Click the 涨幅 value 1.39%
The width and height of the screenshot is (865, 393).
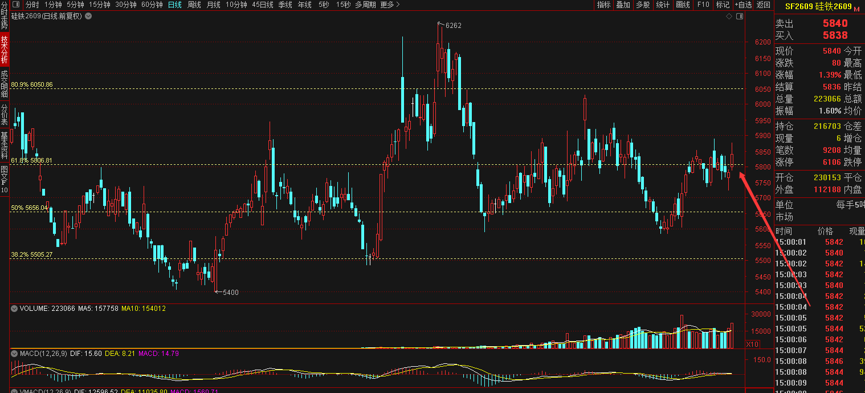click(x=830, y=75)
